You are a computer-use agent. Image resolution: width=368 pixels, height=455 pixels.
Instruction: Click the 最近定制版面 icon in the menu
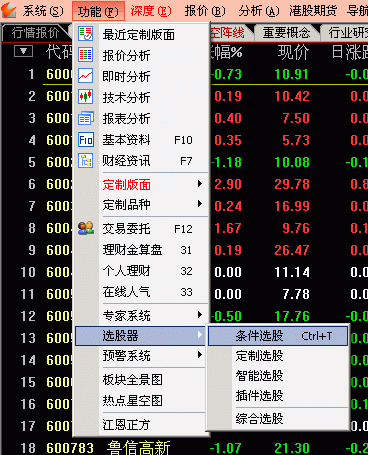(86, 34)
